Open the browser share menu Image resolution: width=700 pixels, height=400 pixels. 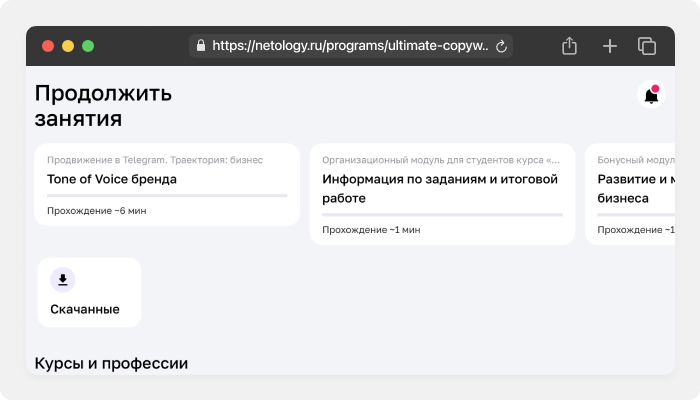570,46
